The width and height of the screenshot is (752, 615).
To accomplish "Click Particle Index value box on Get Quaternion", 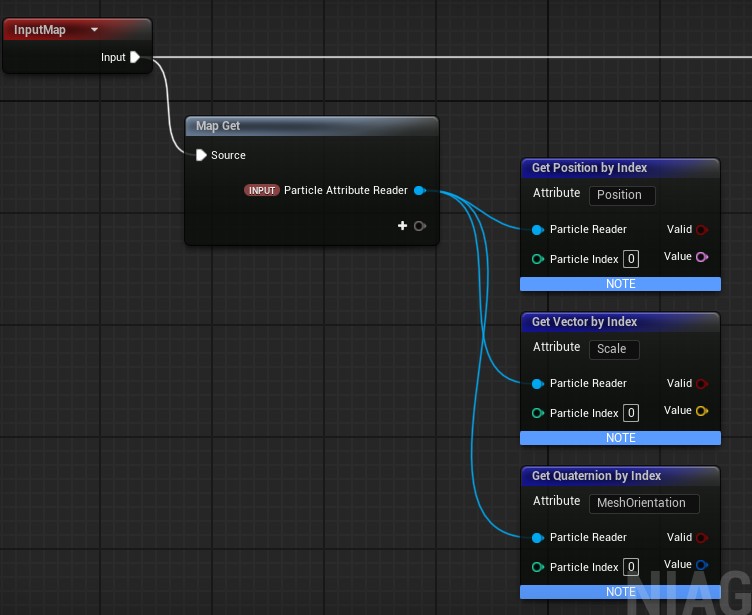I will pyautogui.click(x=631, y=568).
